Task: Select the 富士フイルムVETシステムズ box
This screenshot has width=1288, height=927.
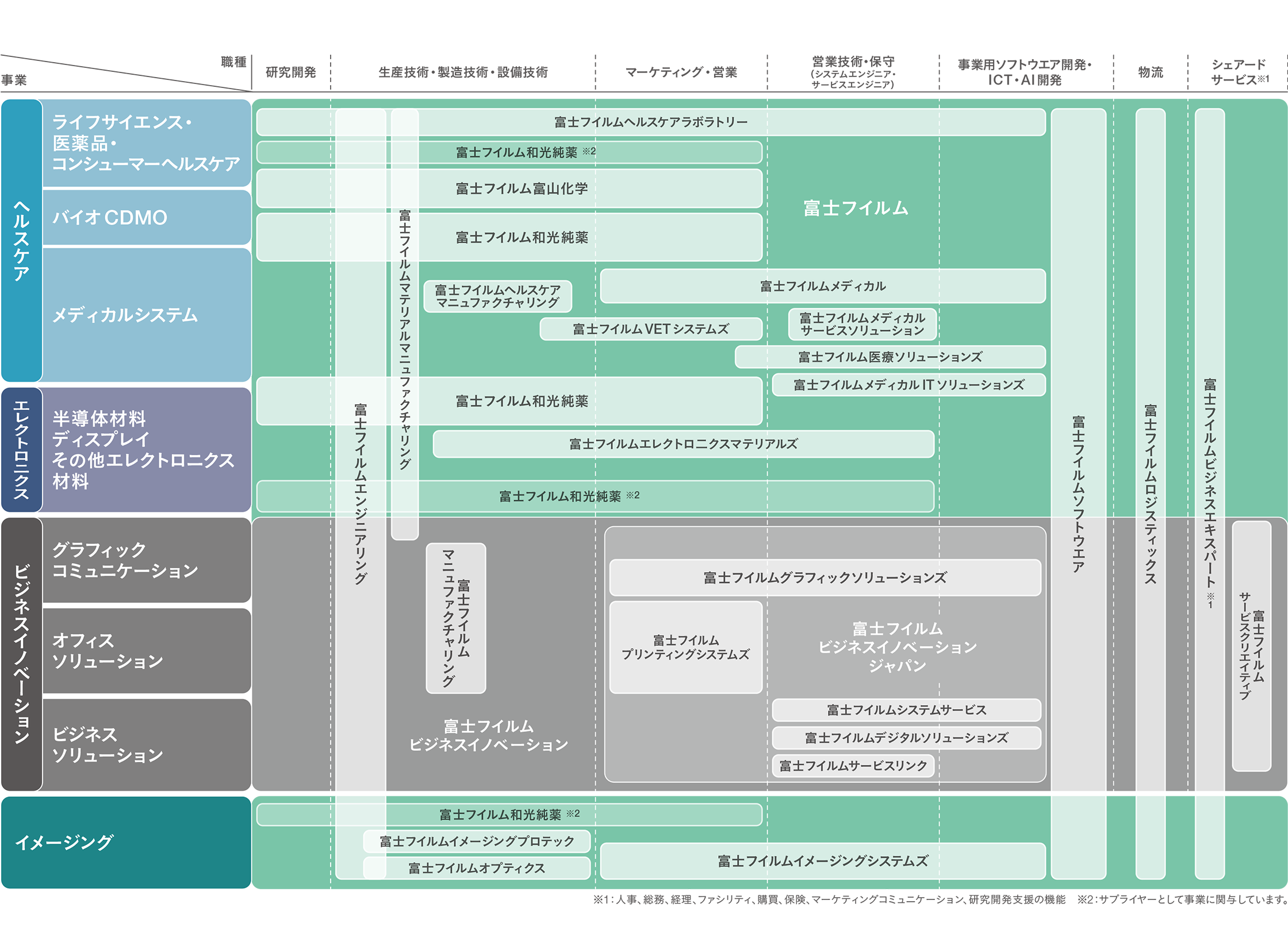Action: click(x=651, y=329)
